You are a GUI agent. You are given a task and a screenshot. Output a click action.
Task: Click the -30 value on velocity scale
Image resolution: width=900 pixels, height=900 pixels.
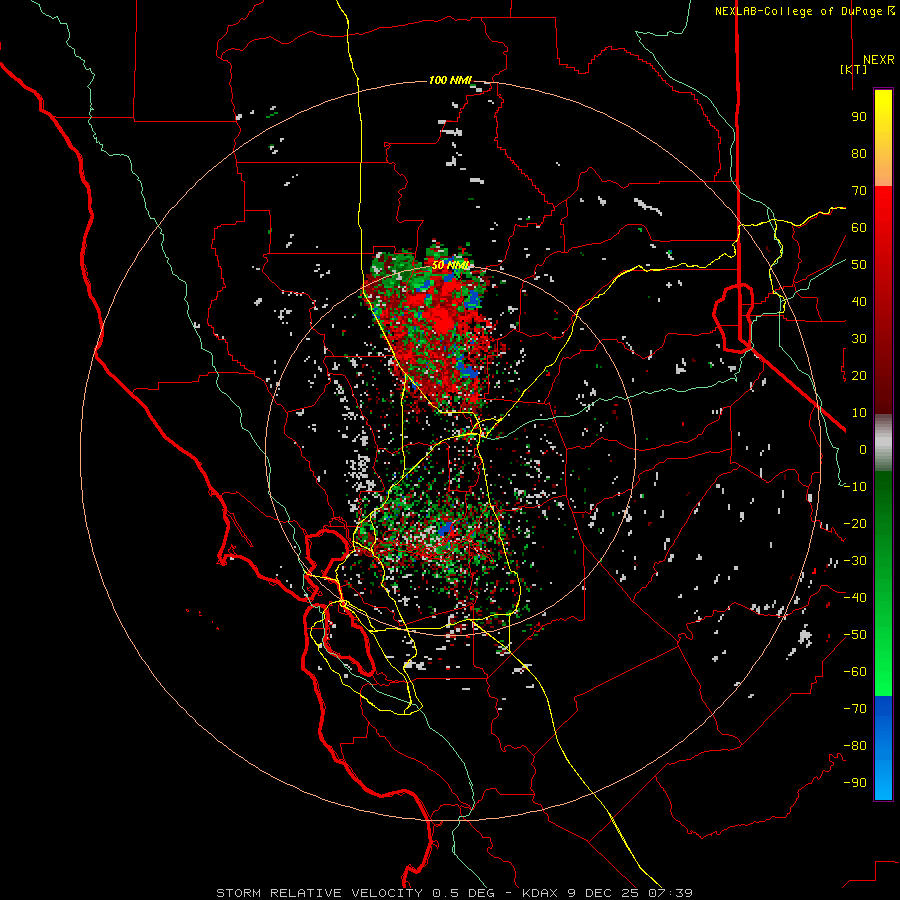point(855,561)
